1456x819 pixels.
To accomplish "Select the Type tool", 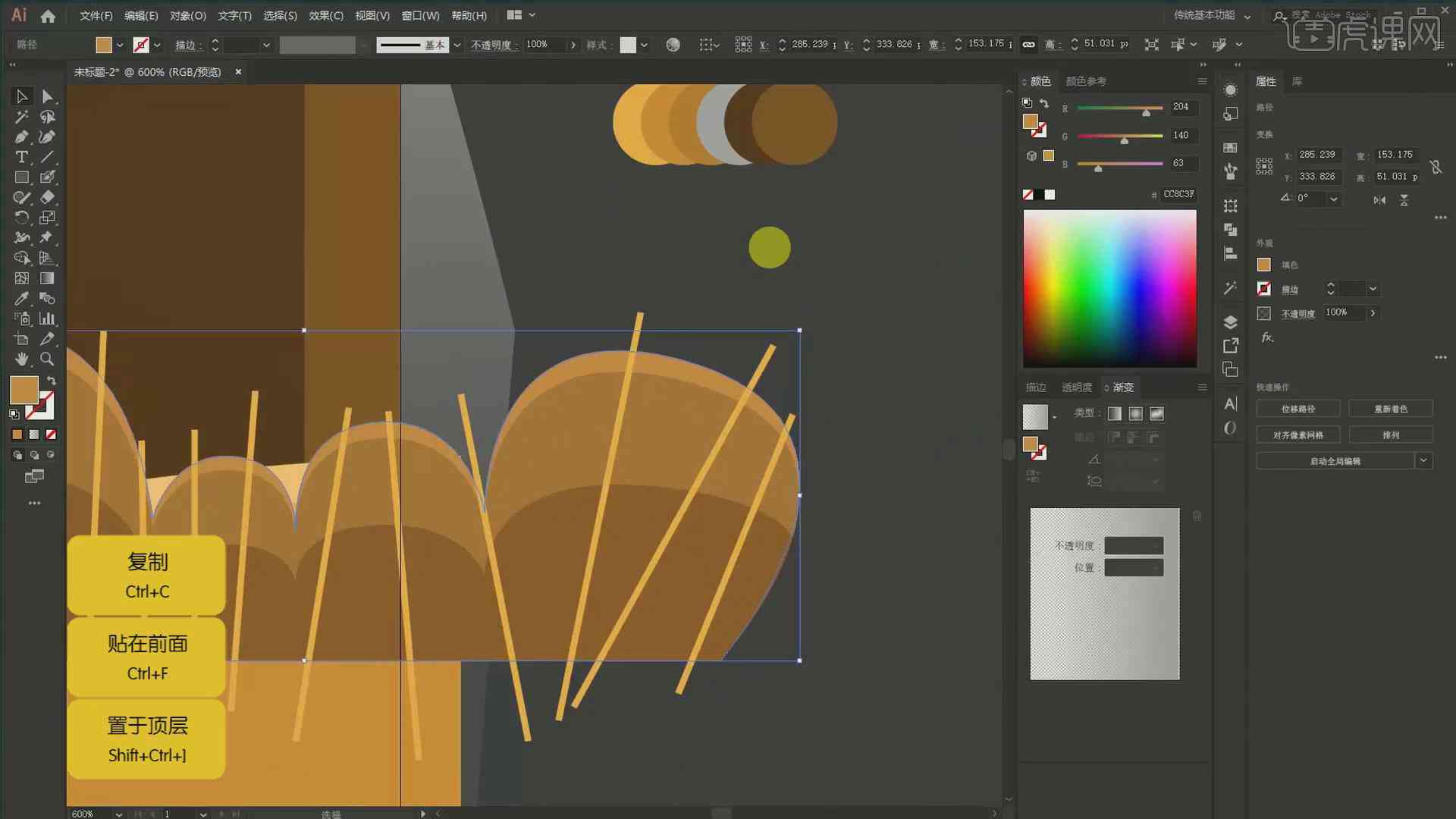I will tap(19, 157).
